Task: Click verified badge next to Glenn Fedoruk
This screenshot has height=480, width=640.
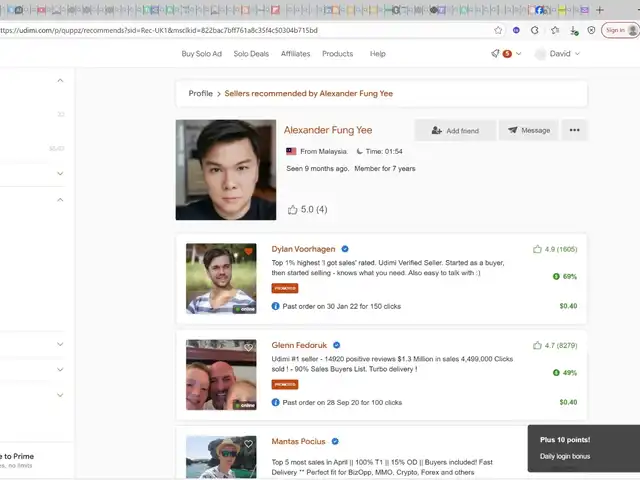Action: pos(337,345)
